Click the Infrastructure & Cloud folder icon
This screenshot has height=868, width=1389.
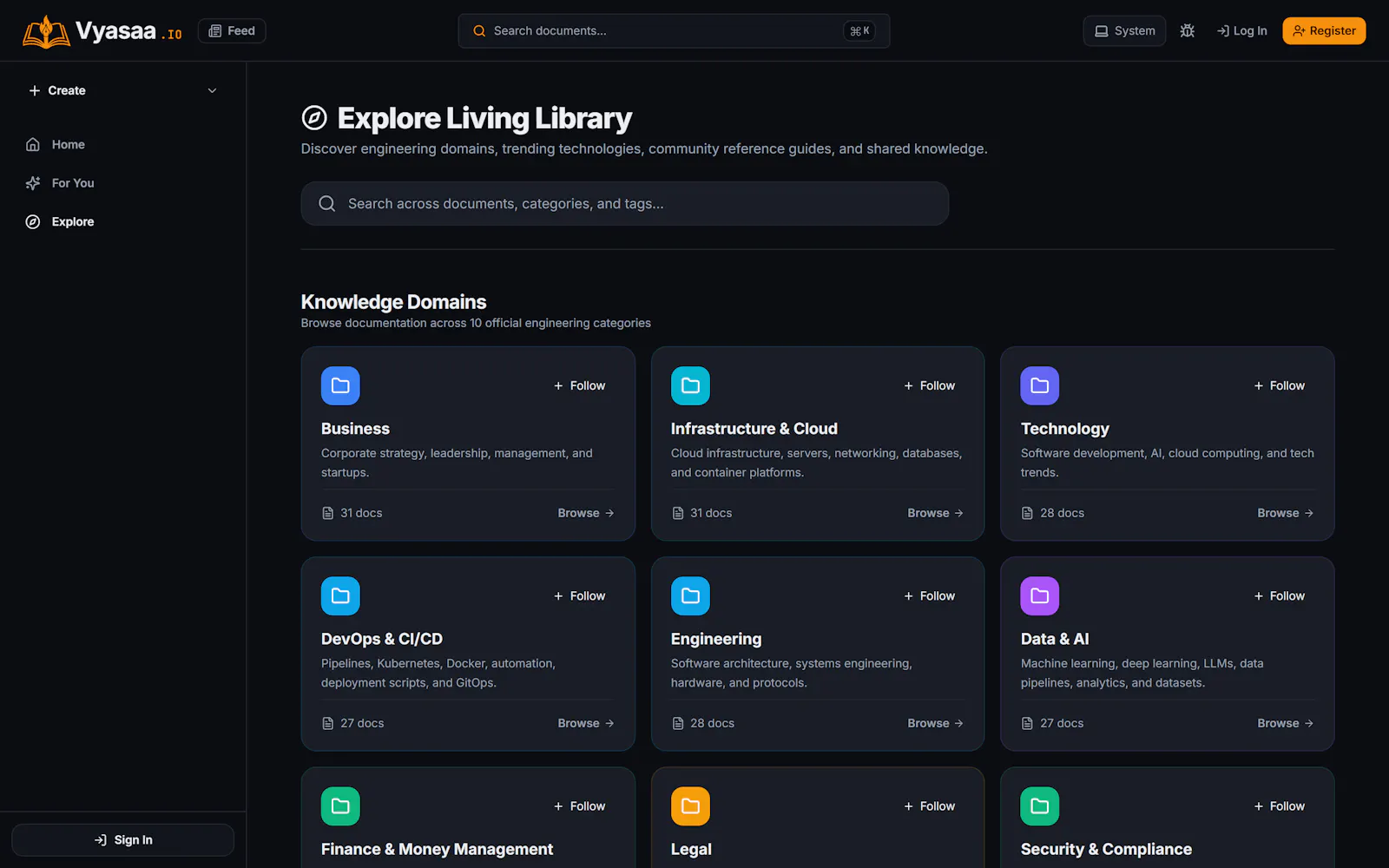pos(690,385)
